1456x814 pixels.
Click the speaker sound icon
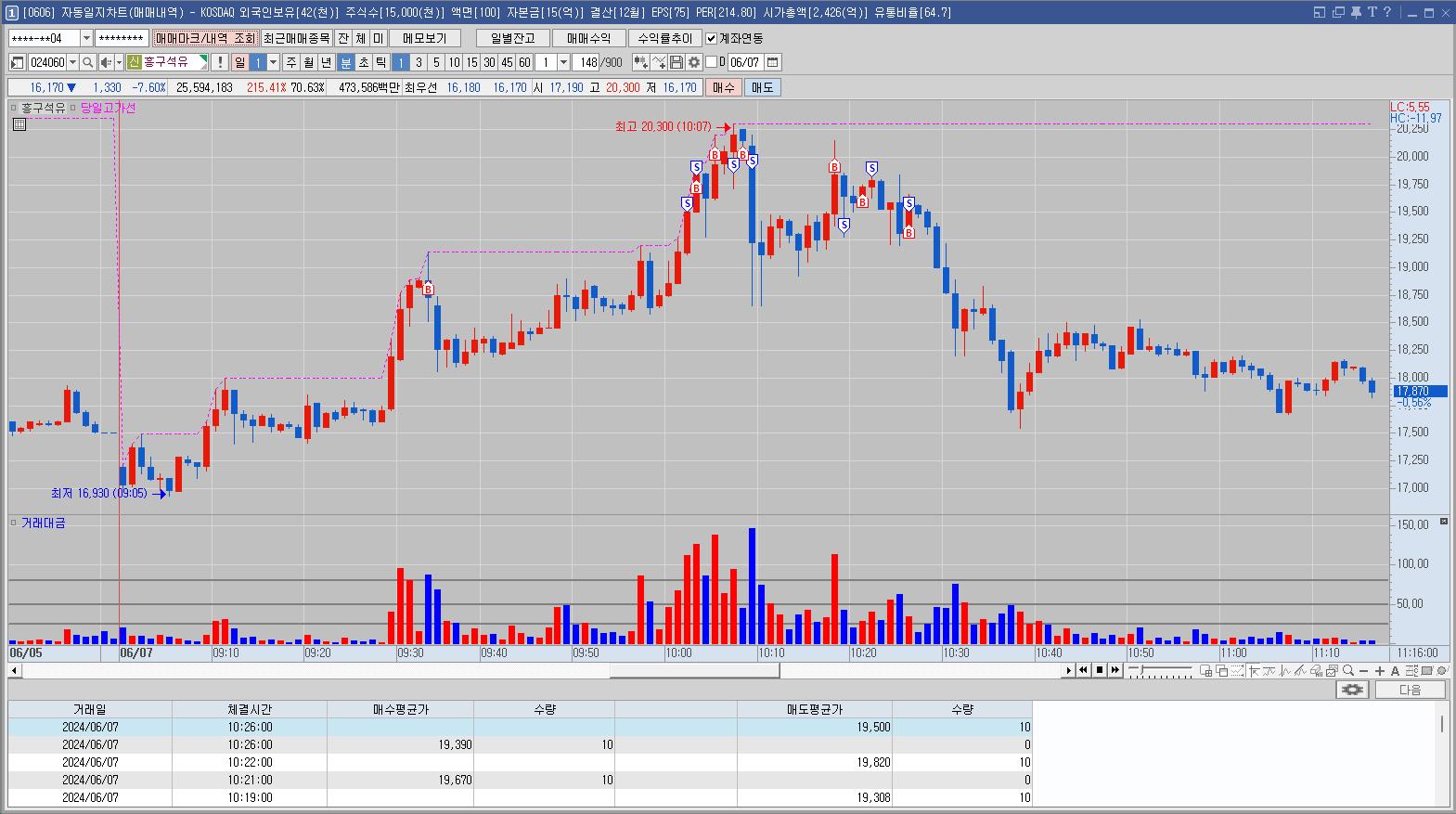[106, 62]
